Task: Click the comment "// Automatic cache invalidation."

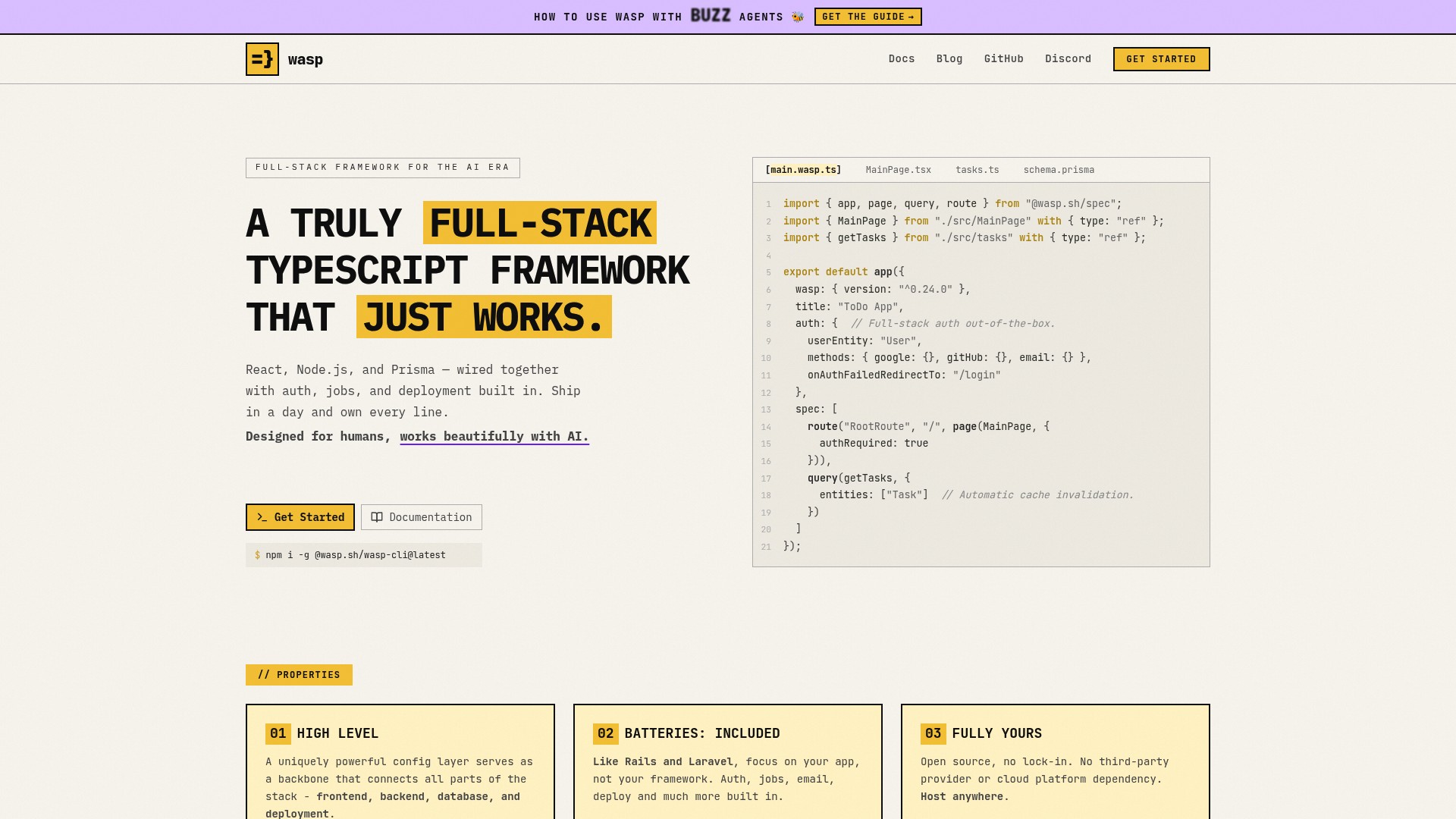Action: 1038,495
